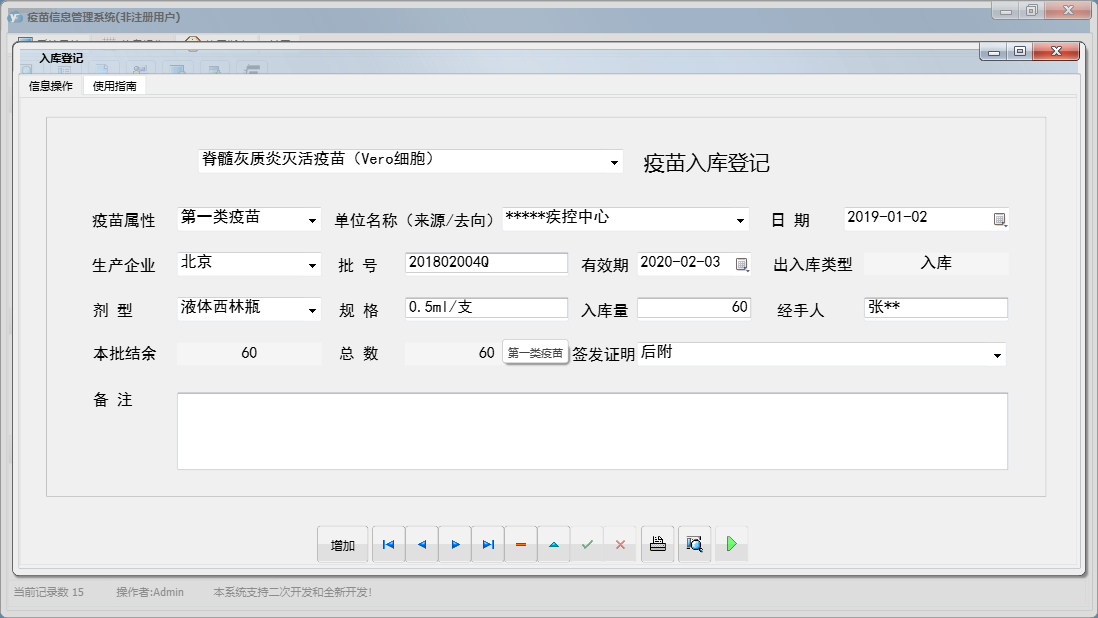Expand the 生产企业 dropdown list
Viewport: 1098px width, 618px height.
tap(311, 263)
